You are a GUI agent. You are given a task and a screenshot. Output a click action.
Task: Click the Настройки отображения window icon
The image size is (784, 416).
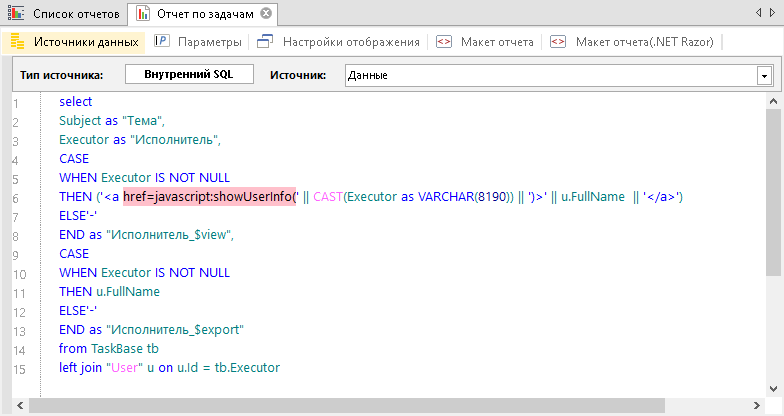265,42
